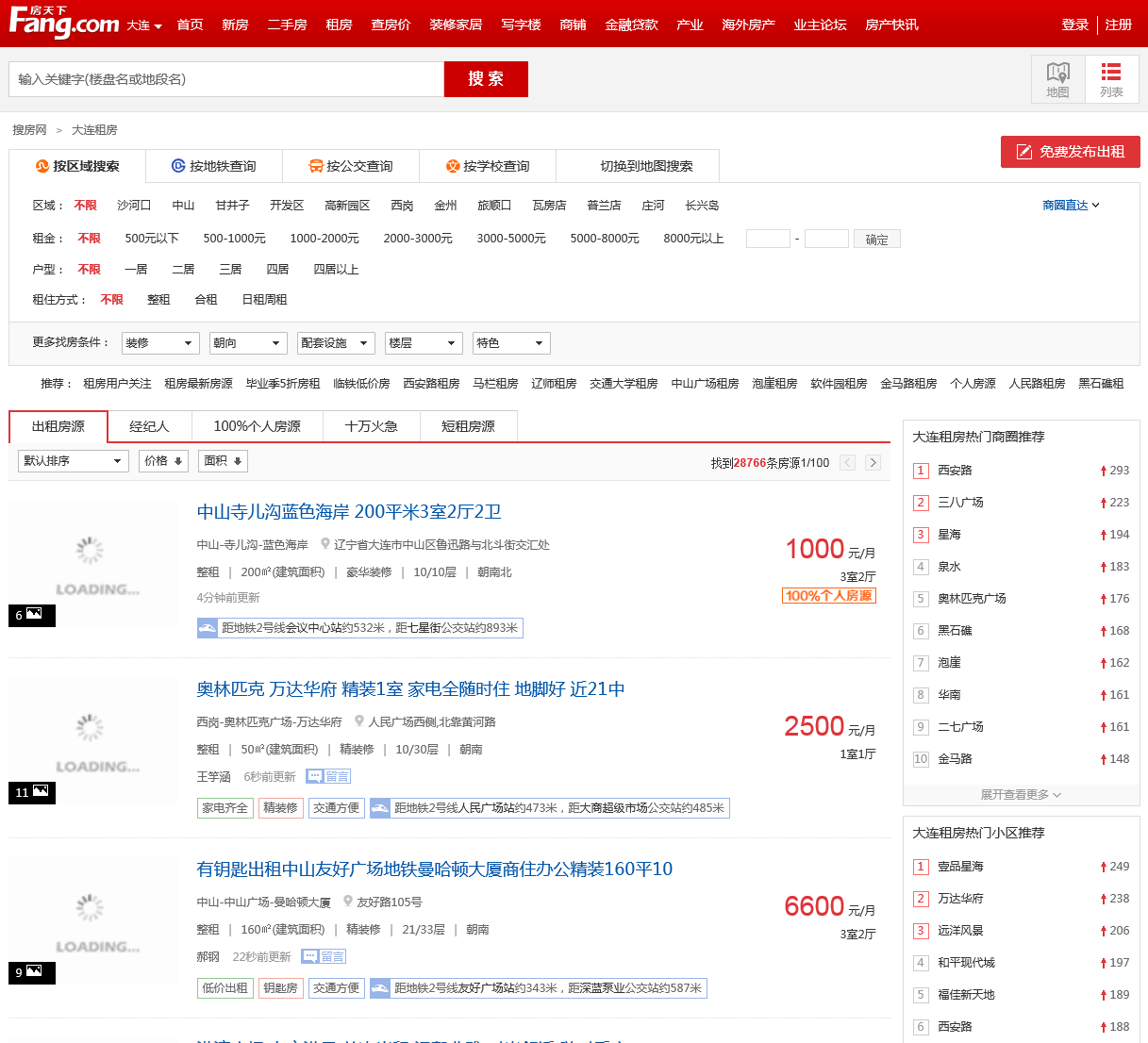1148x1043 pixels.
Task: Click the maximum rent input box
Action: click(826, 239)
